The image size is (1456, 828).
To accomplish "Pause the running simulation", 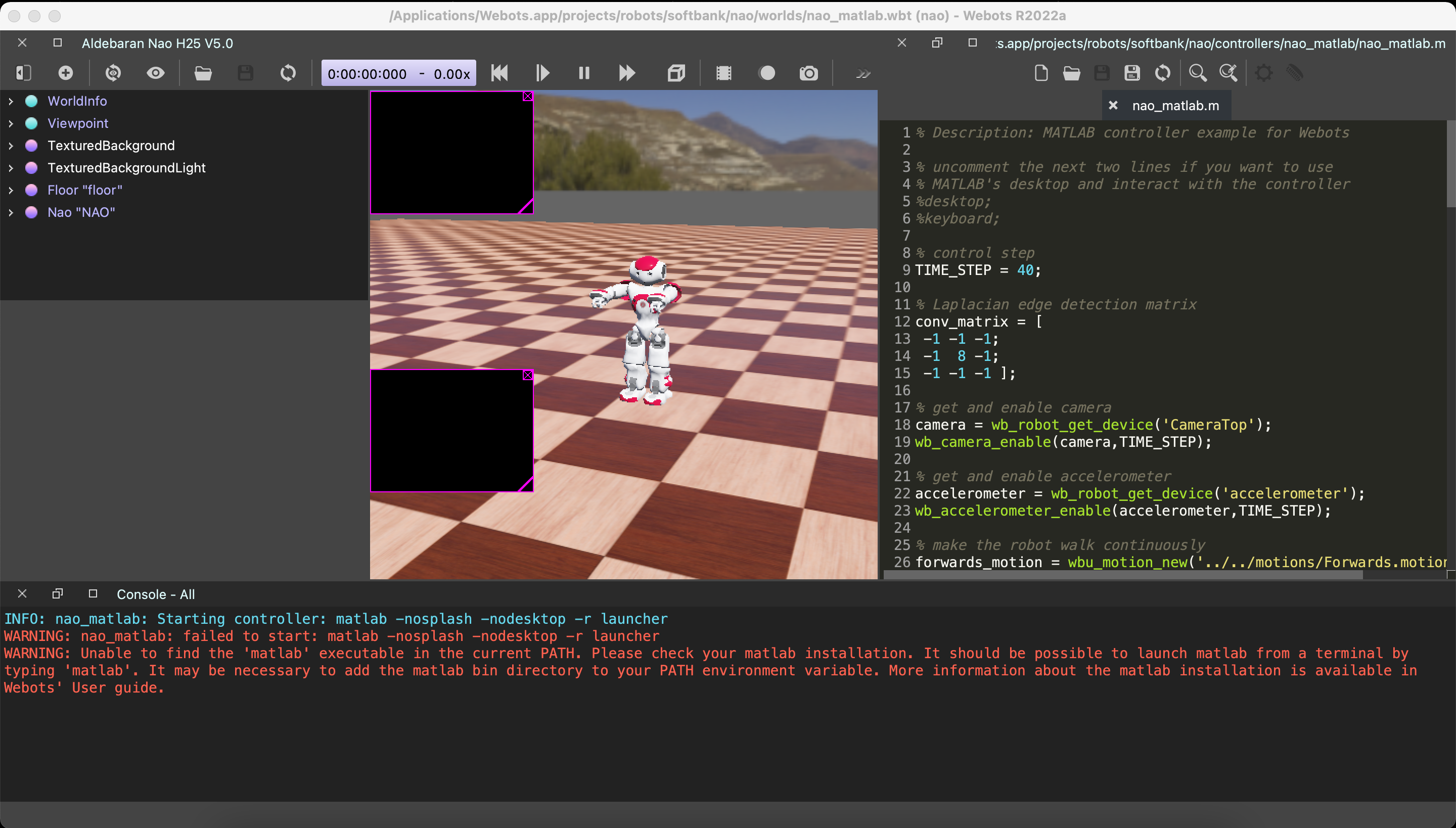I will [583, 73].
